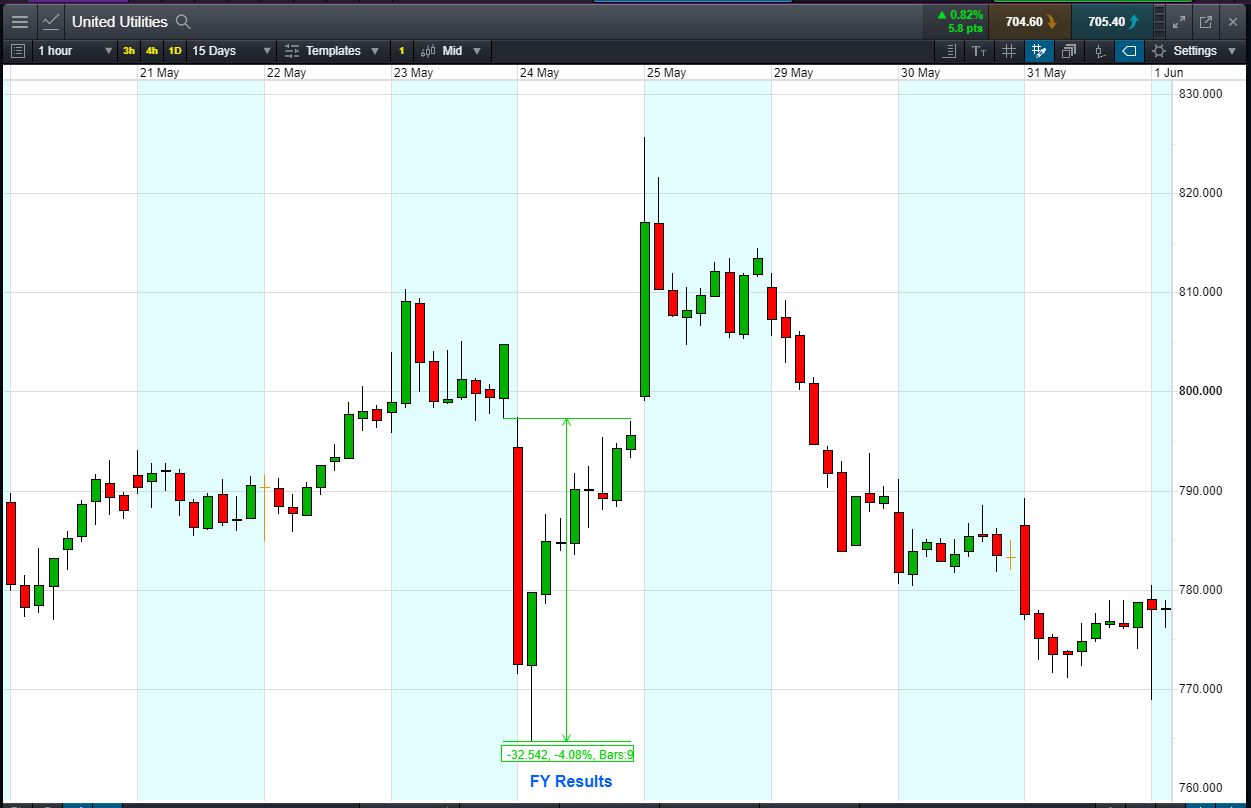Click the Settings gear icon

pyautogui.click(x=1159, y=51)
